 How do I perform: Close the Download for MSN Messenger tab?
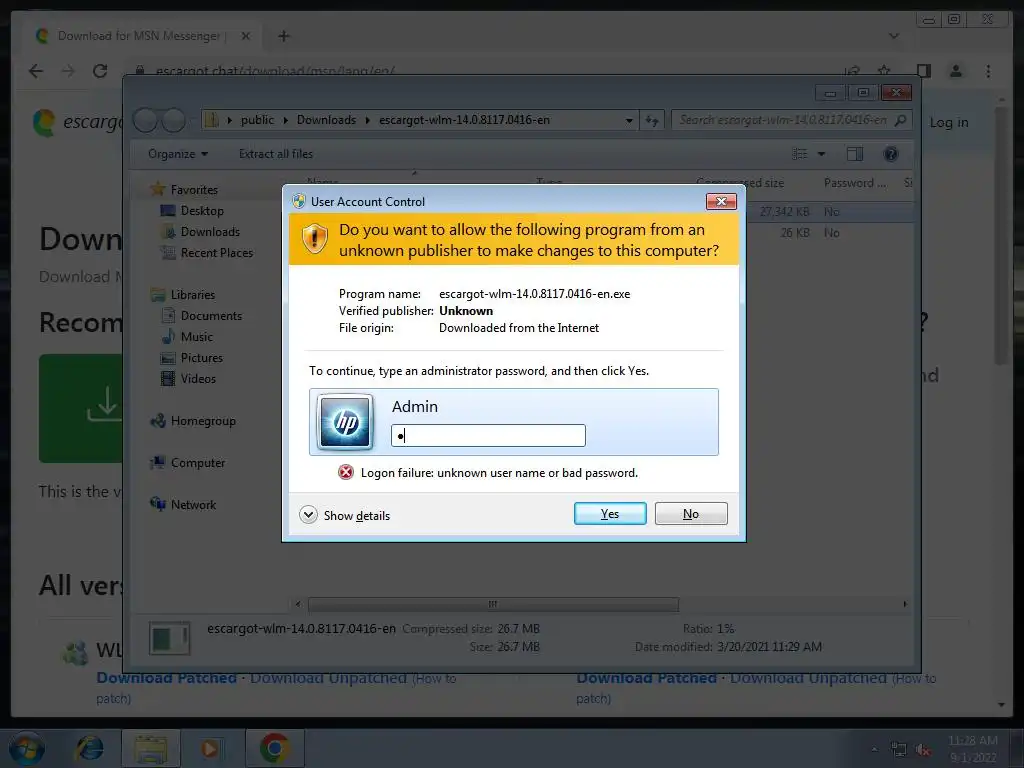246,36
